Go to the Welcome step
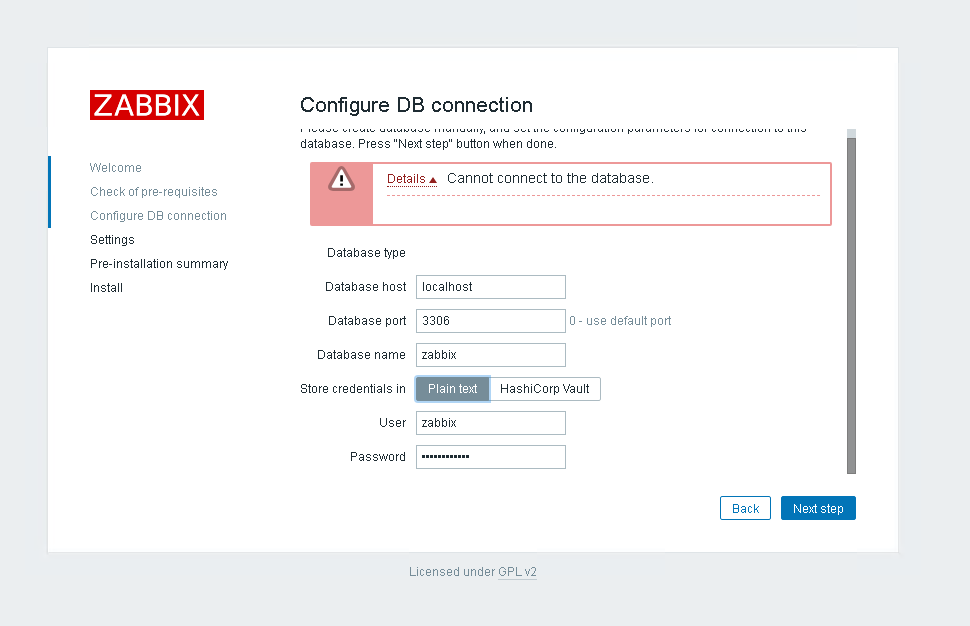Image resolution: width=970 pixels, height=626 pixels. 116,168
